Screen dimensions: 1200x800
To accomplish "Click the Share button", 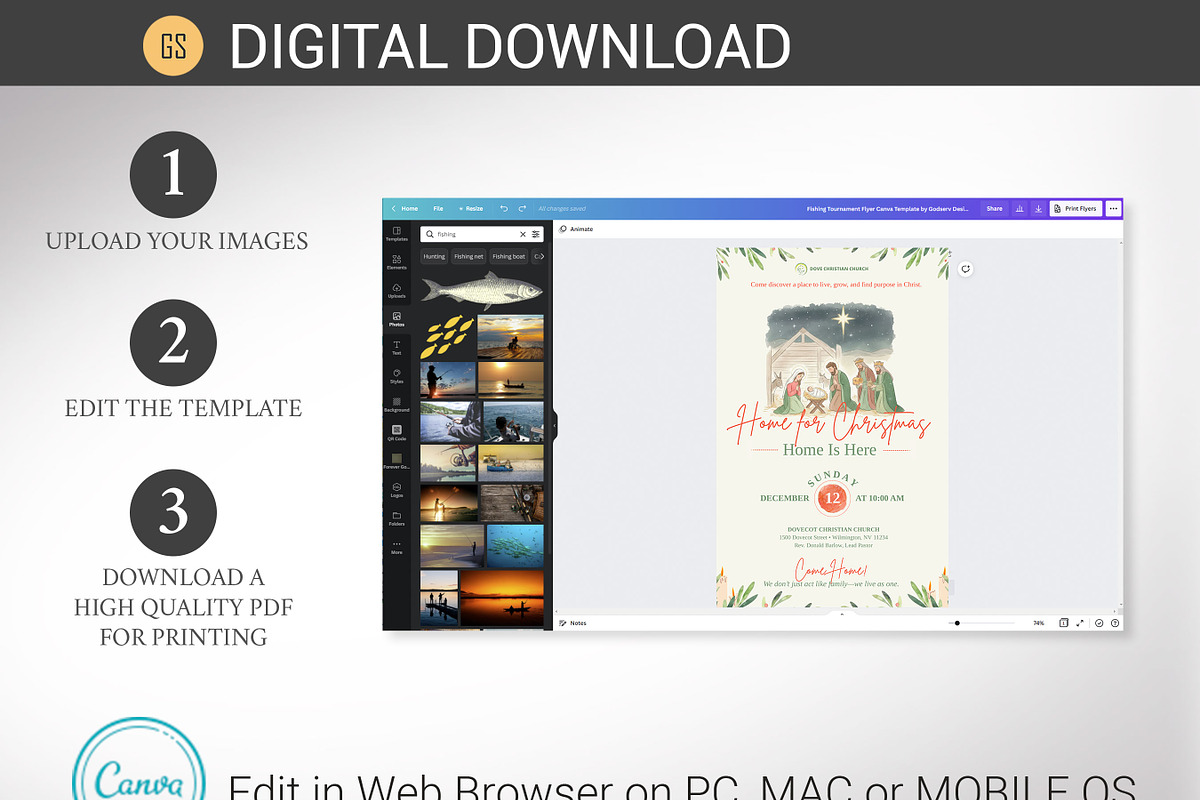I will coord(994,209).
